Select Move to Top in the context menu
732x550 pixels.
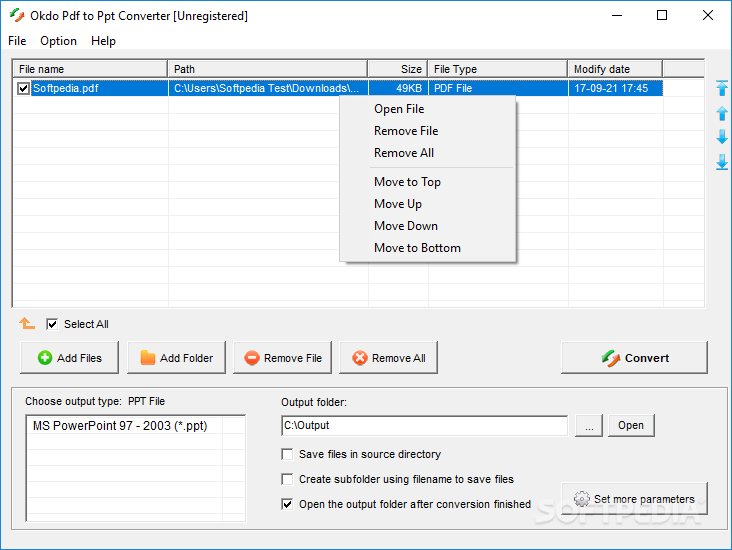click(428, 182)
